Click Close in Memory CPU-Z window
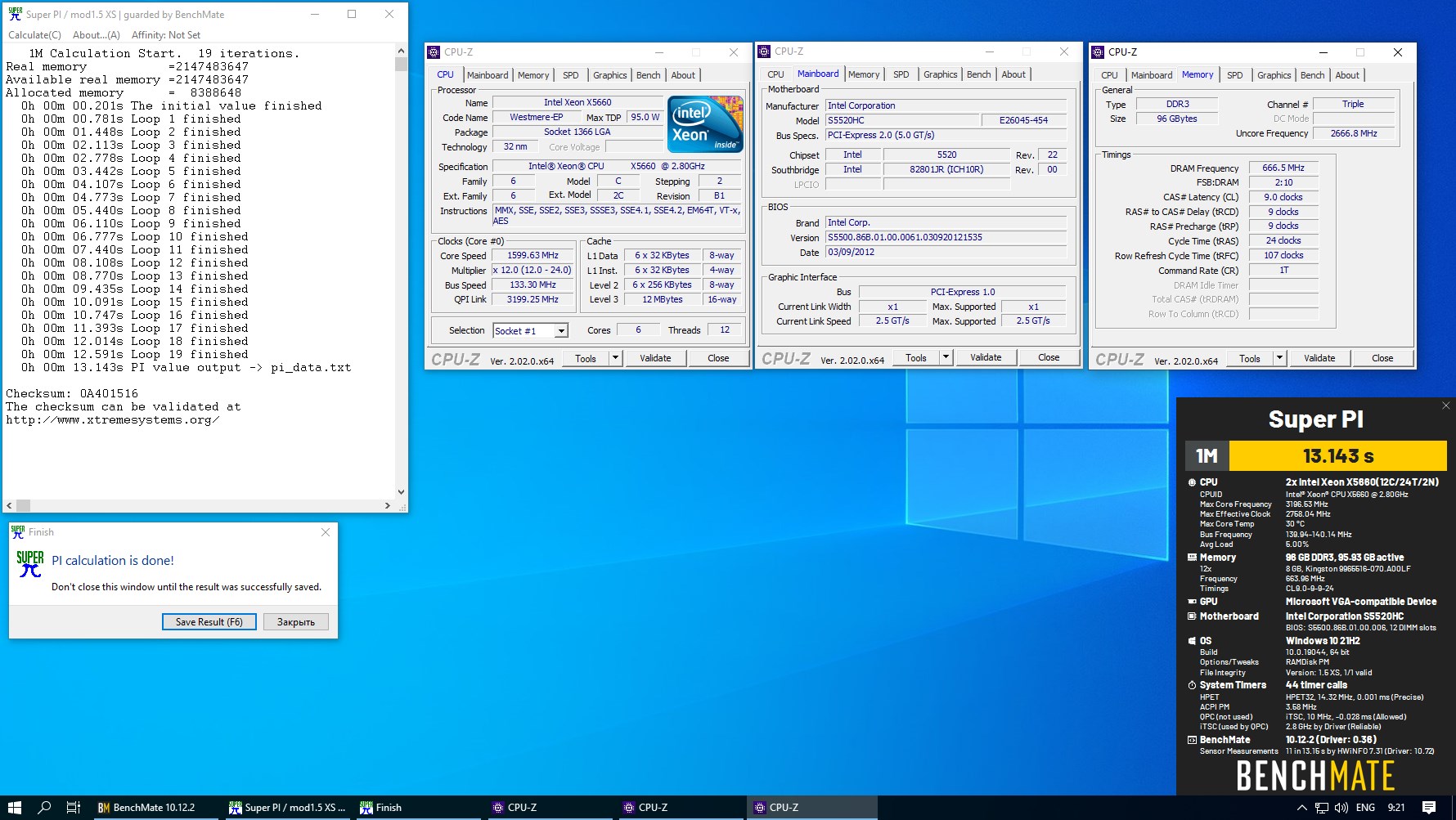The image size is (1456, 820). tap(1382, 358)
